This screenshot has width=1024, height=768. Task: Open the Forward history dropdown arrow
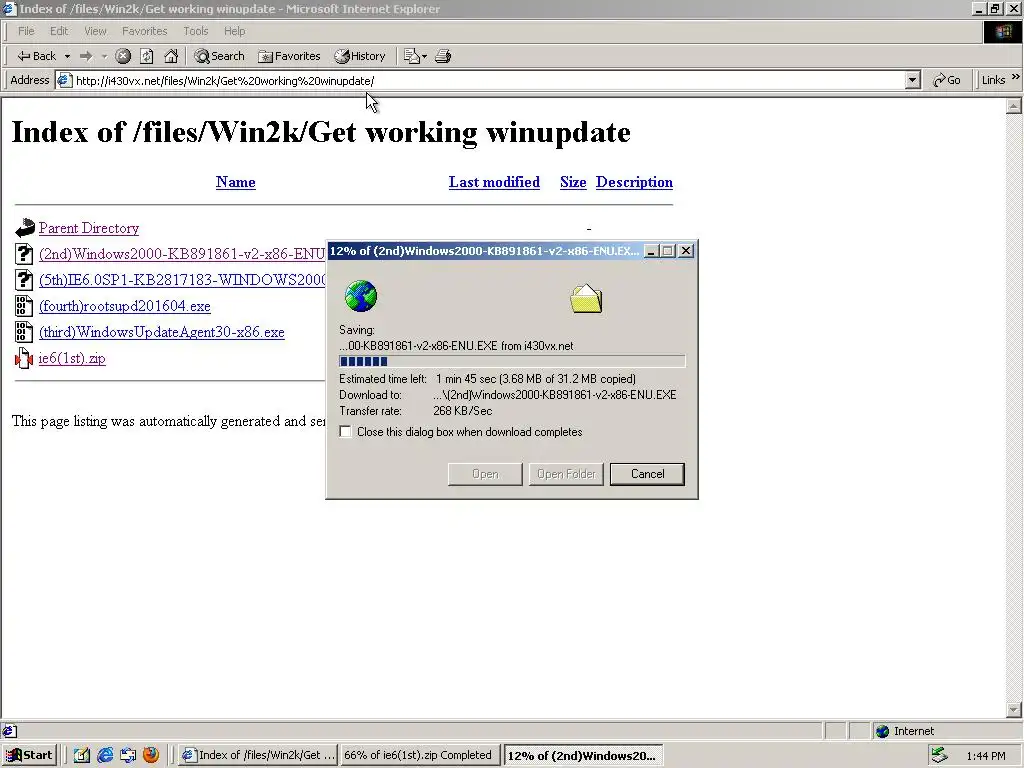(x=104, y=56)
